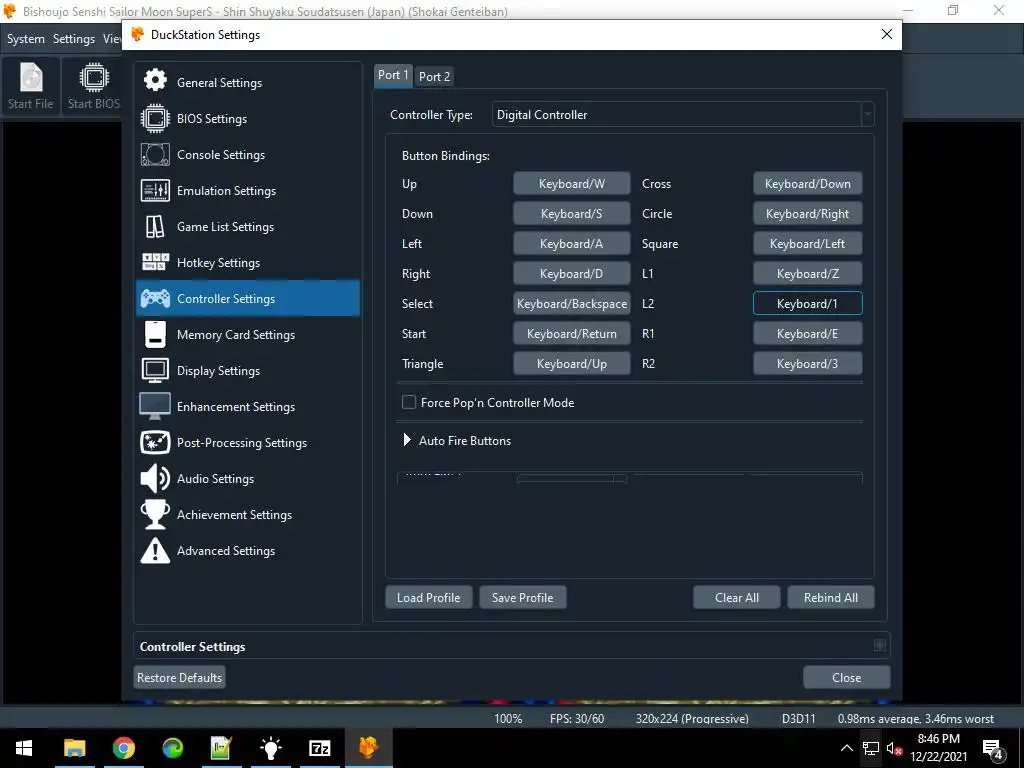Open Enhancement Settings icon
1024x768 pixels.
(155, 406)
